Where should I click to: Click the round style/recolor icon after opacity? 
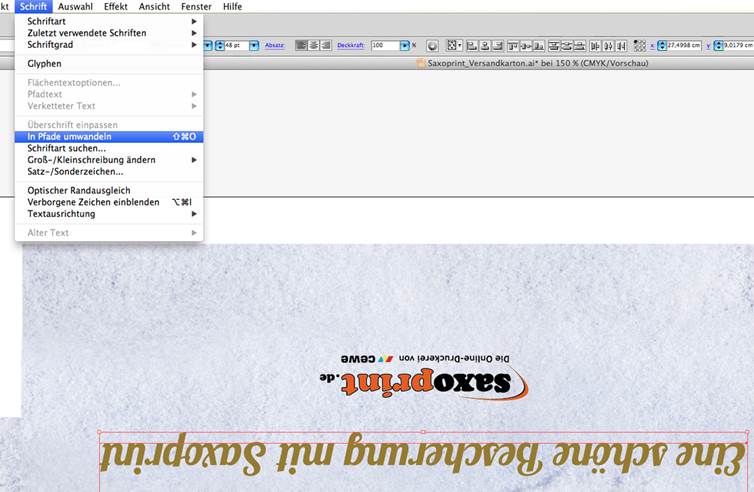[x=432, y=46]
